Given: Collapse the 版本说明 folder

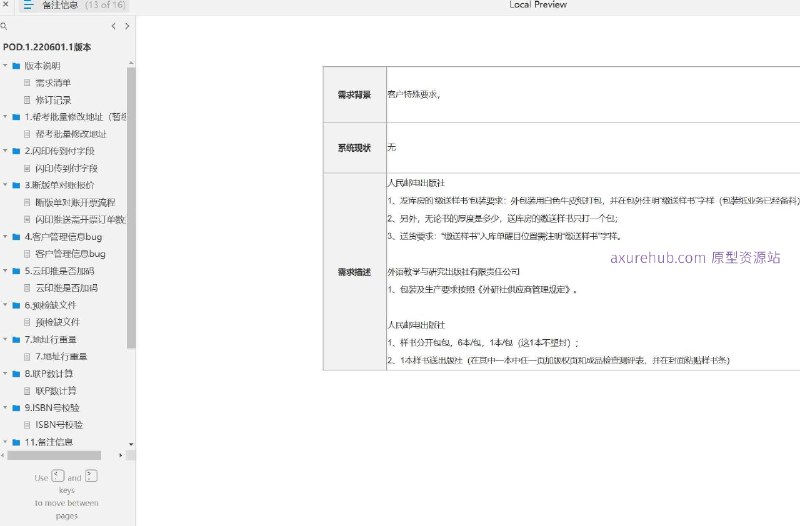Looking at the screenshot, I should pos(5,65).
